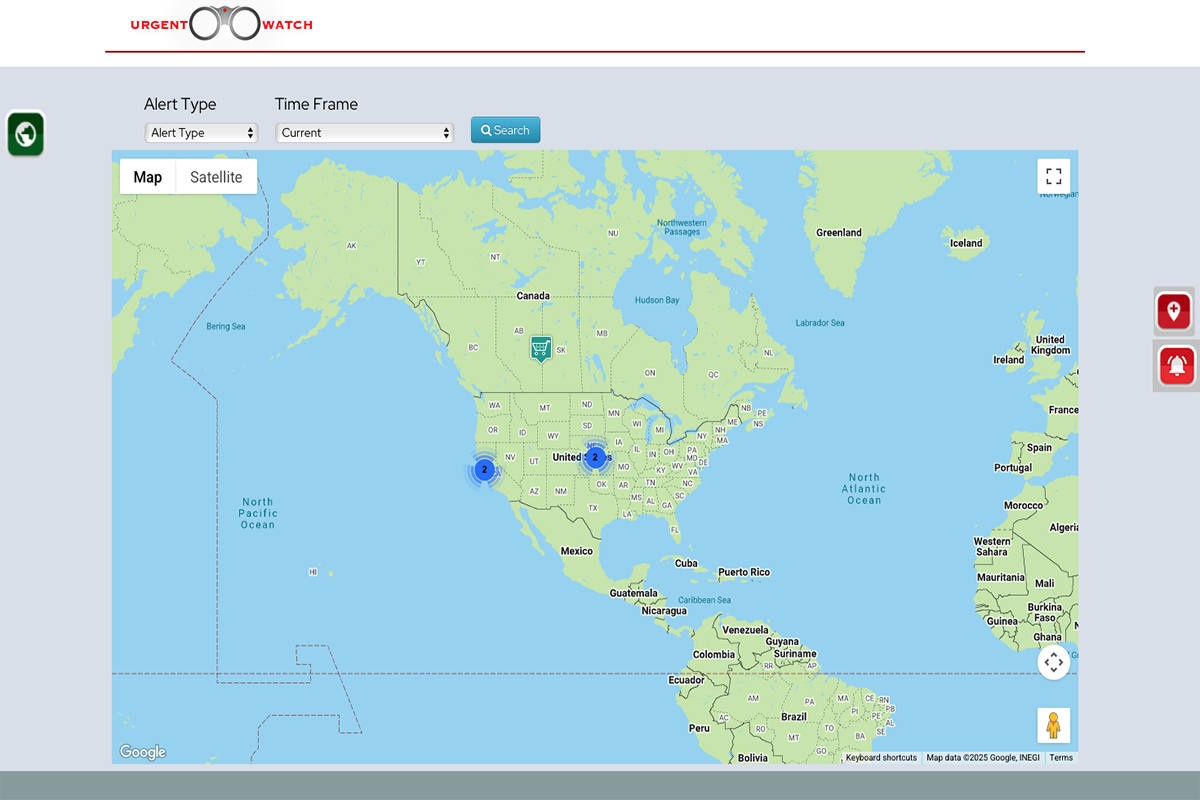
Task: Click the Keyboard shortcuts button
Action: [x=881, y=758]
